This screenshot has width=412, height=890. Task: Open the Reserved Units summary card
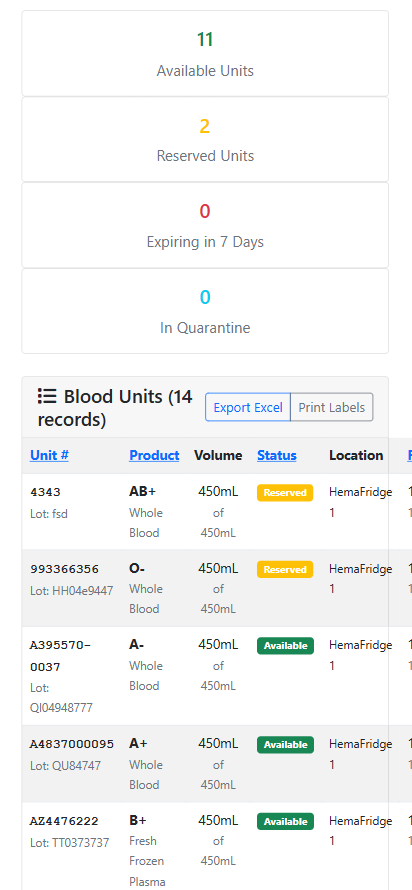click(x=205, y=139)
